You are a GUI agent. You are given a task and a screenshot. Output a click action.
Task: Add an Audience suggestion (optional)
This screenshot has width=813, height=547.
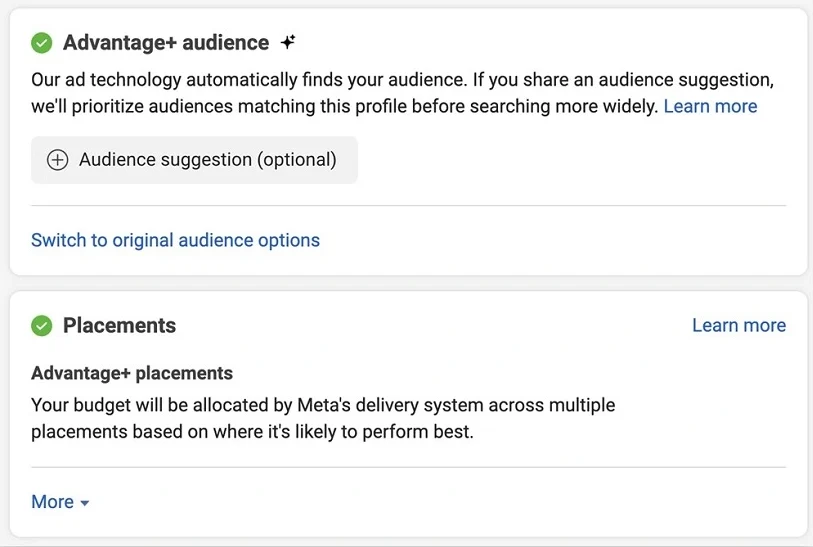pyautogui.click(x=194, y=160)
